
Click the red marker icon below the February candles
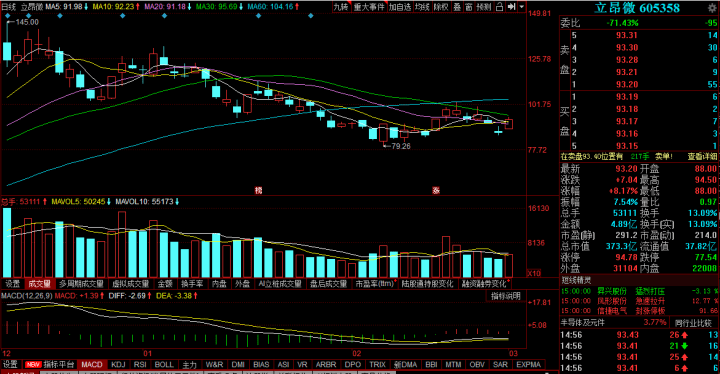tap(436, 190)
